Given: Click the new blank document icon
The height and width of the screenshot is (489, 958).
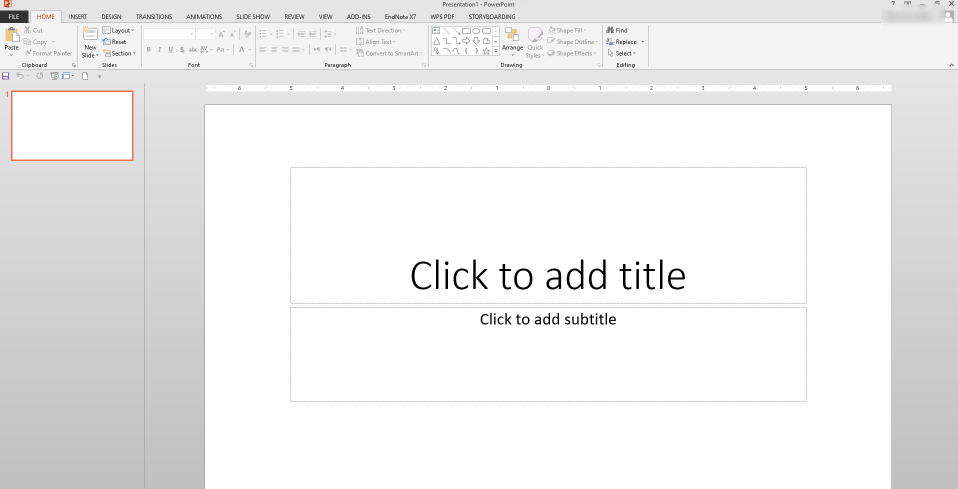Looking at the screenshot, I should (x=85, y=76).
